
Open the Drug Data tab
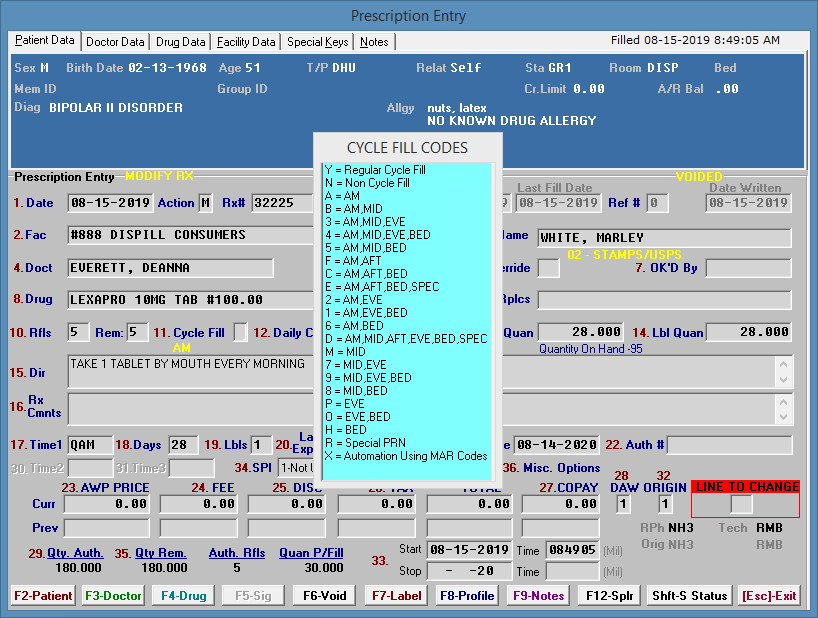pos(181,42)
